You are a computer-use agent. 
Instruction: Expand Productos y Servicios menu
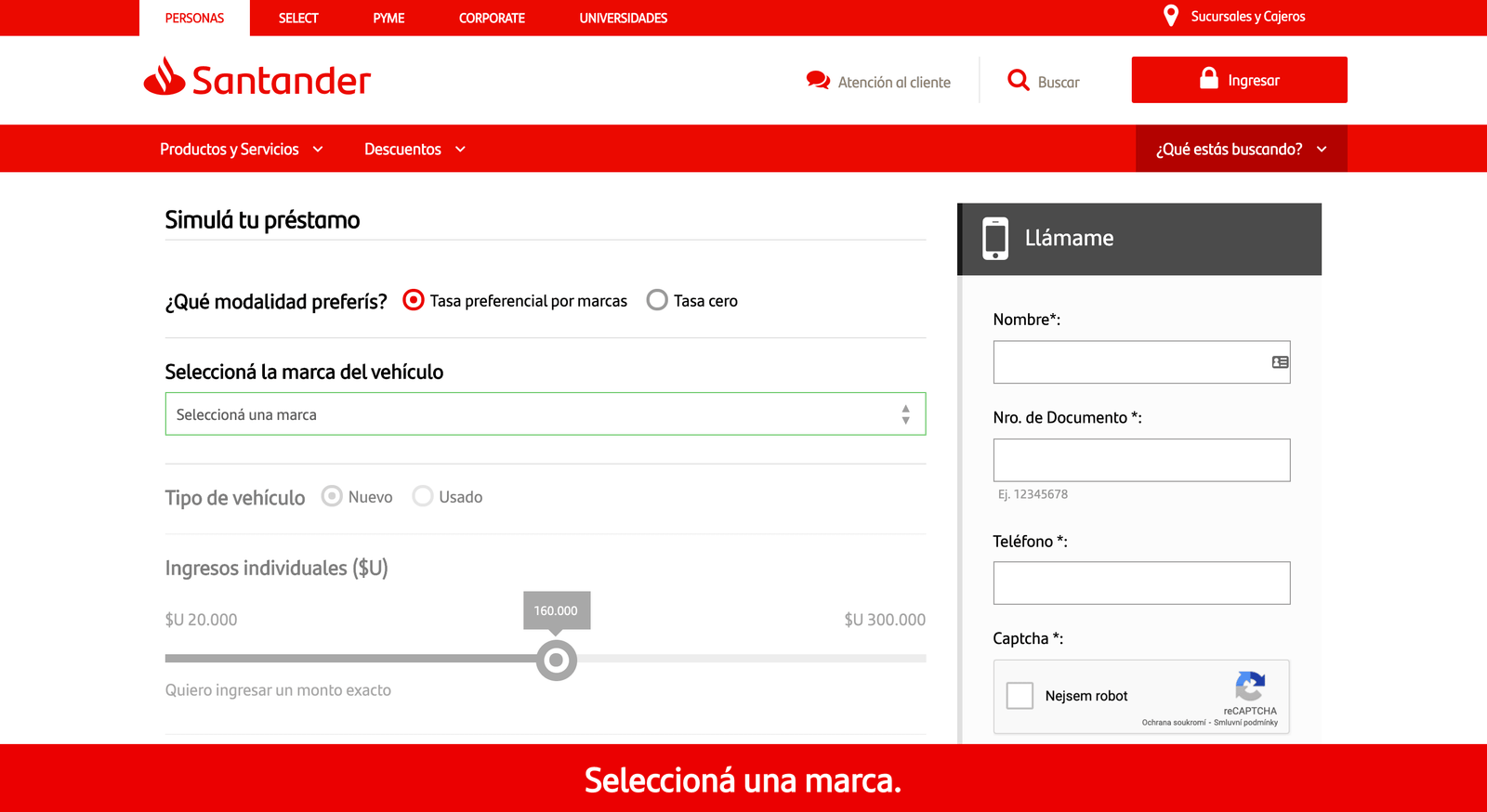pos(242,149)
